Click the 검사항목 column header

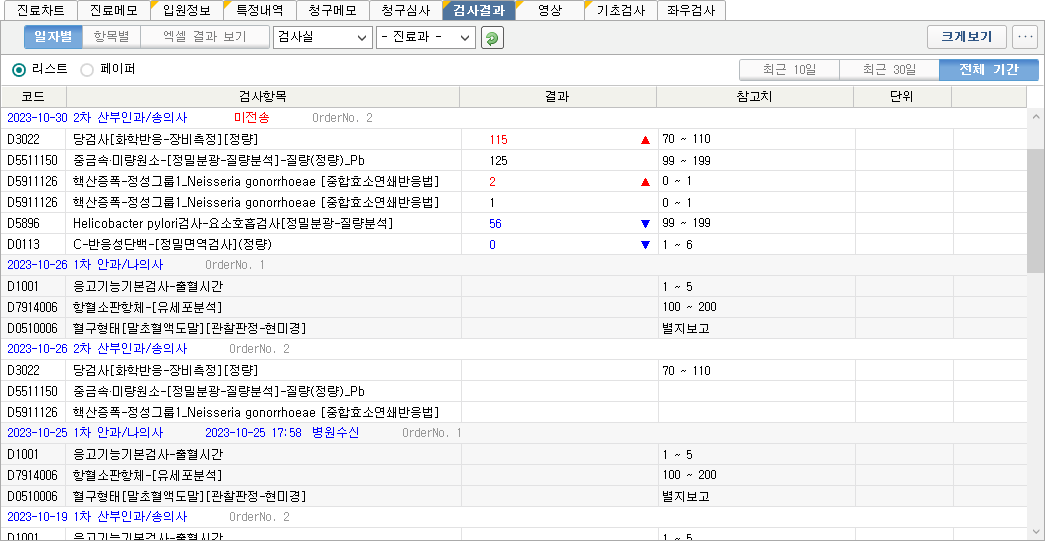tap(263, 97)
